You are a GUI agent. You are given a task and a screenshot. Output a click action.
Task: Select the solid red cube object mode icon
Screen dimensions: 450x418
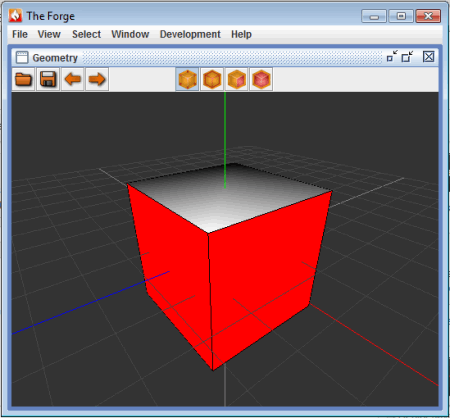click(x=261, y=79)
